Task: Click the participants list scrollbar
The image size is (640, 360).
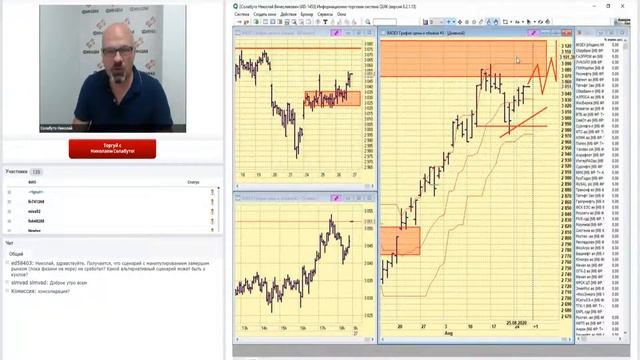Action: [218, 209]
